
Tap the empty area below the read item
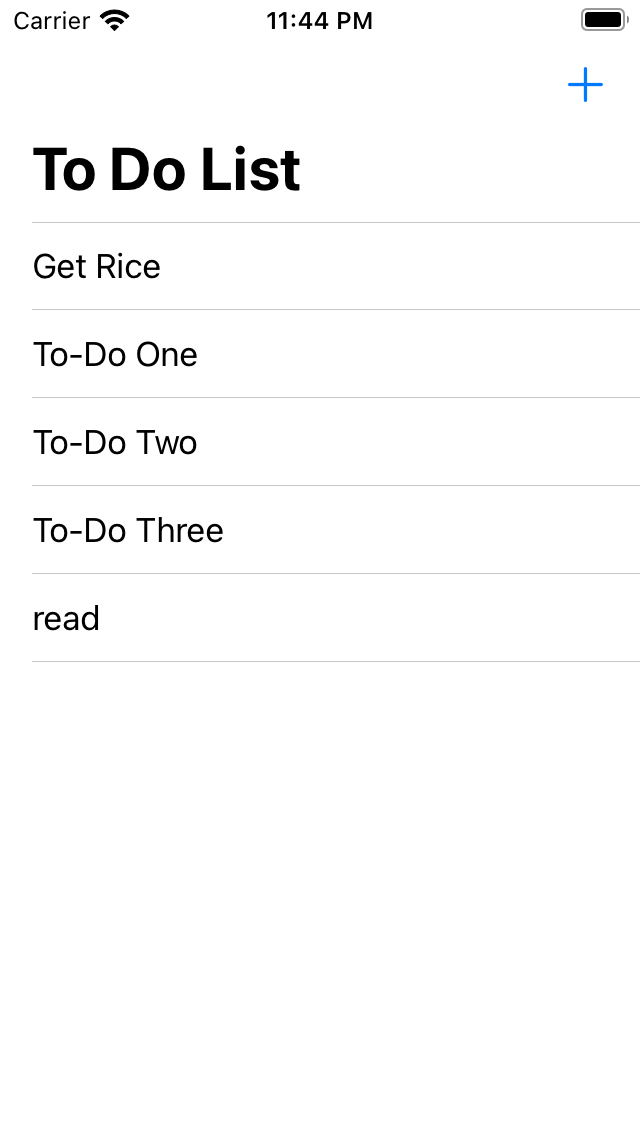[x=320, y=898]
